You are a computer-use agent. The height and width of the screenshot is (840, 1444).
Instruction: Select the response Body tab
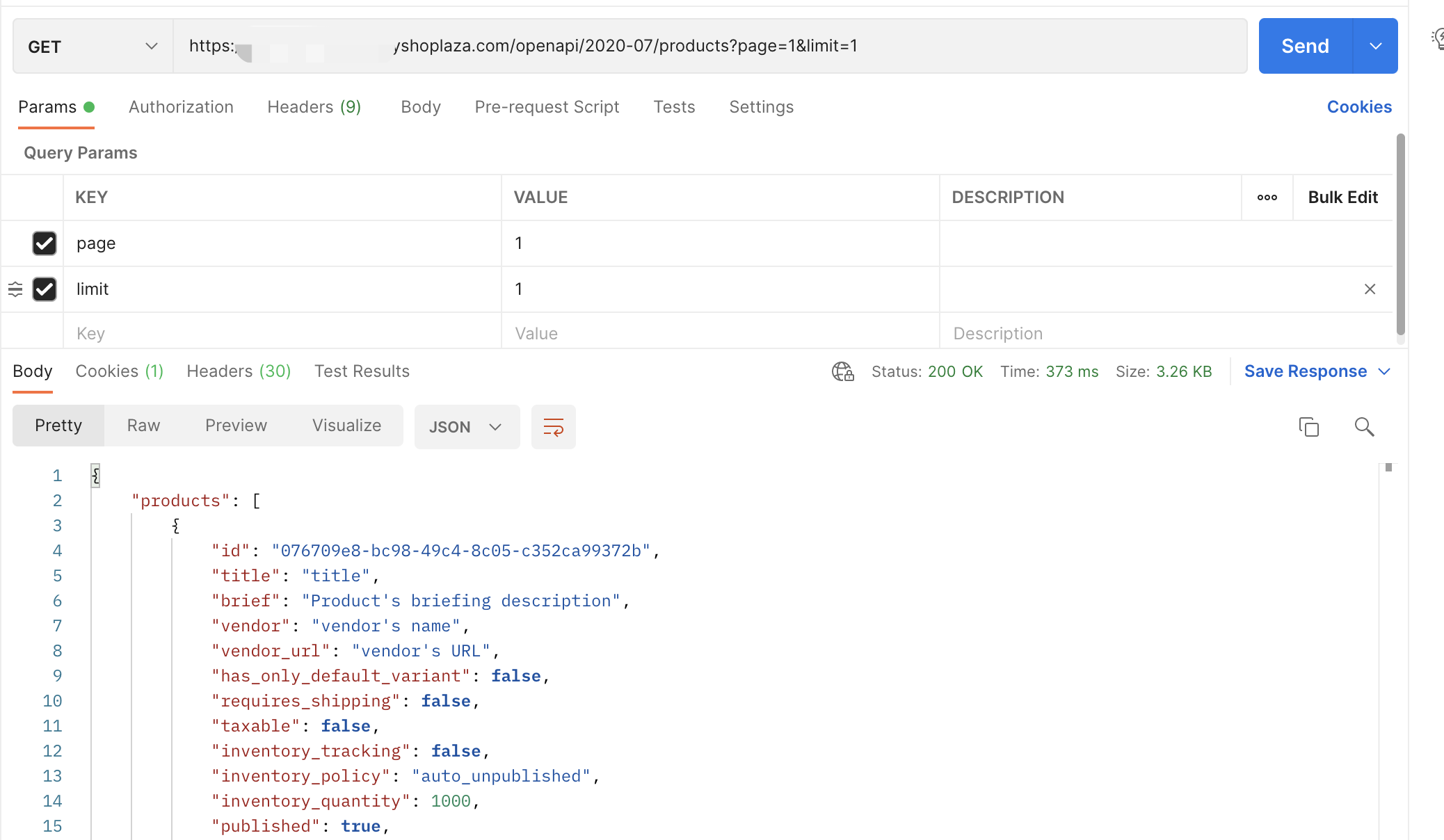pos(33,371)
